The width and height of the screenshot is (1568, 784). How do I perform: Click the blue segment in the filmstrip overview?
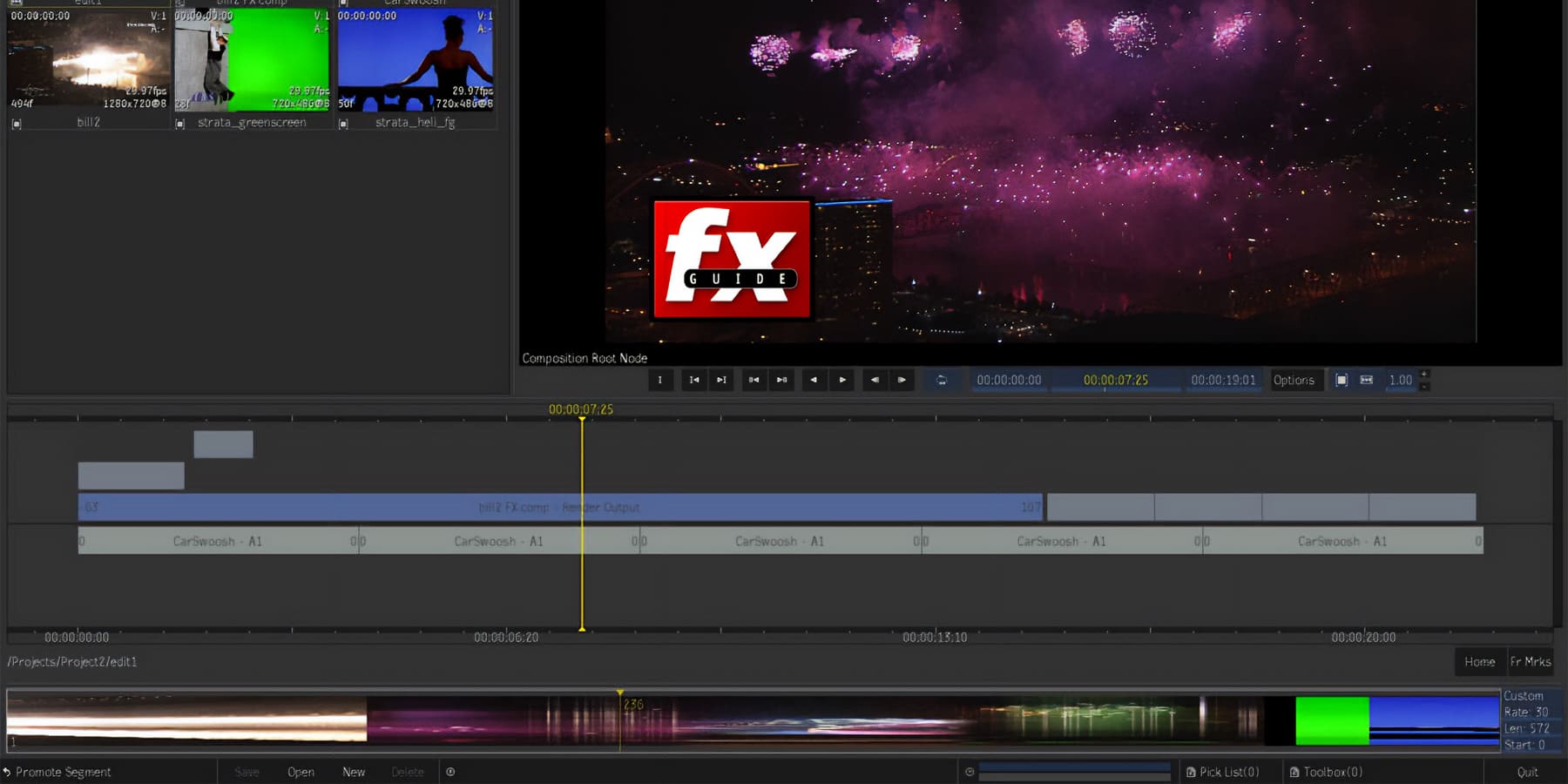[1434, 720]
